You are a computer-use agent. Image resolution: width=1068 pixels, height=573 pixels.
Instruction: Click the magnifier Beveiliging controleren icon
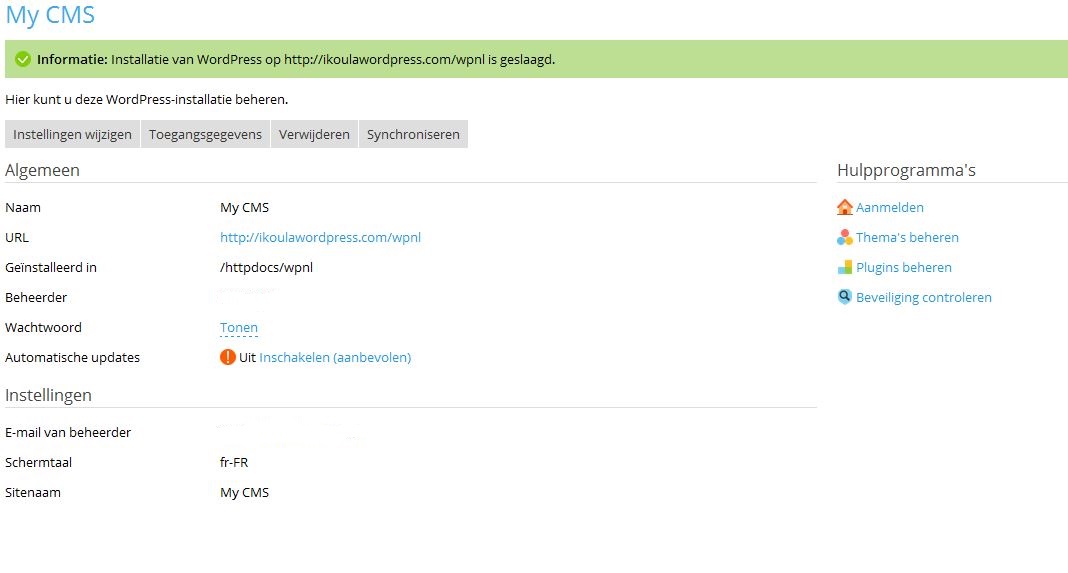pyautogui.click(x=845, y=297)
